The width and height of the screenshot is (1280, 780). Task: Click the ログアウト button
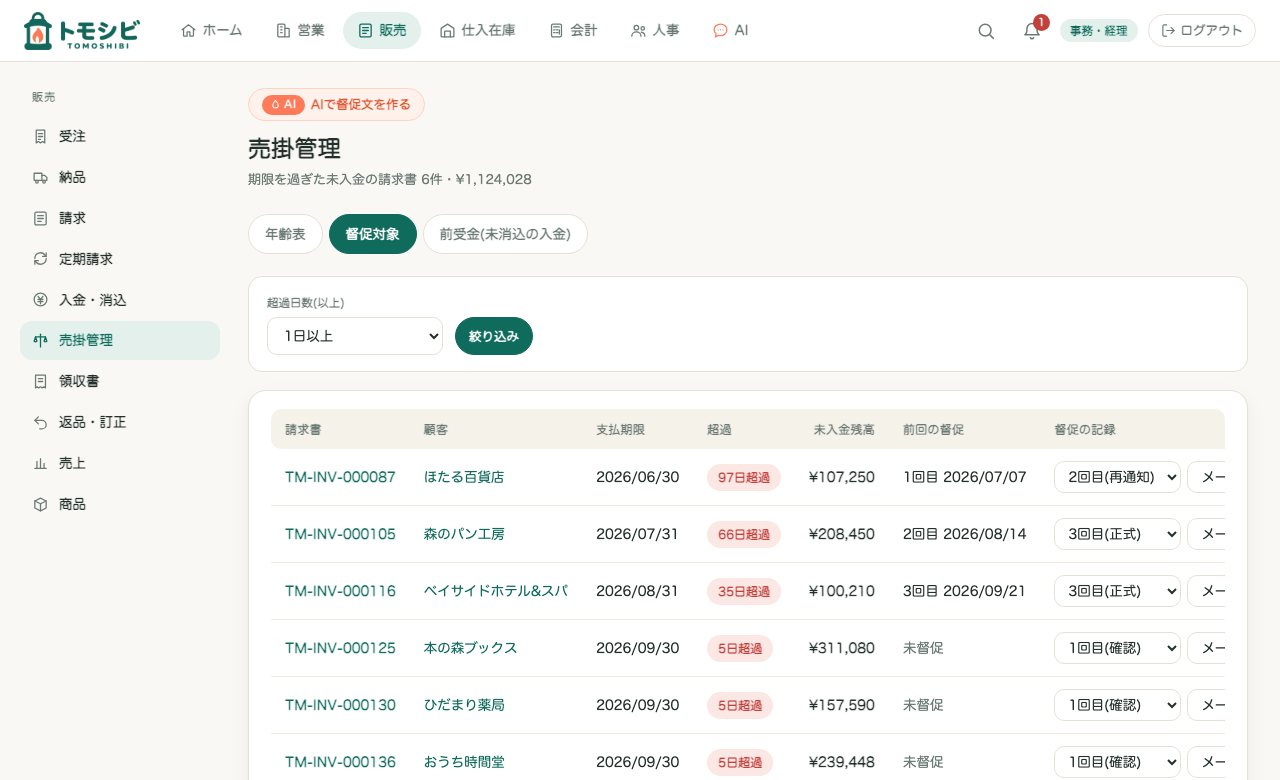[1202, 31]
